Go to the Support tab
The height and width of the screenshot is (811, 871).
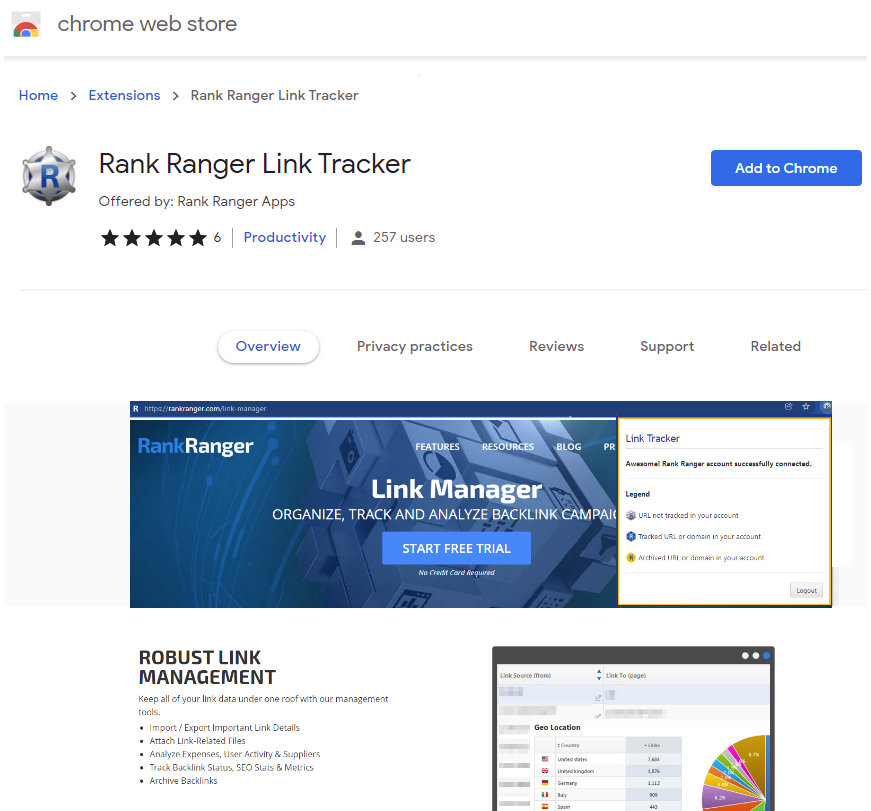tap(667, 347)
